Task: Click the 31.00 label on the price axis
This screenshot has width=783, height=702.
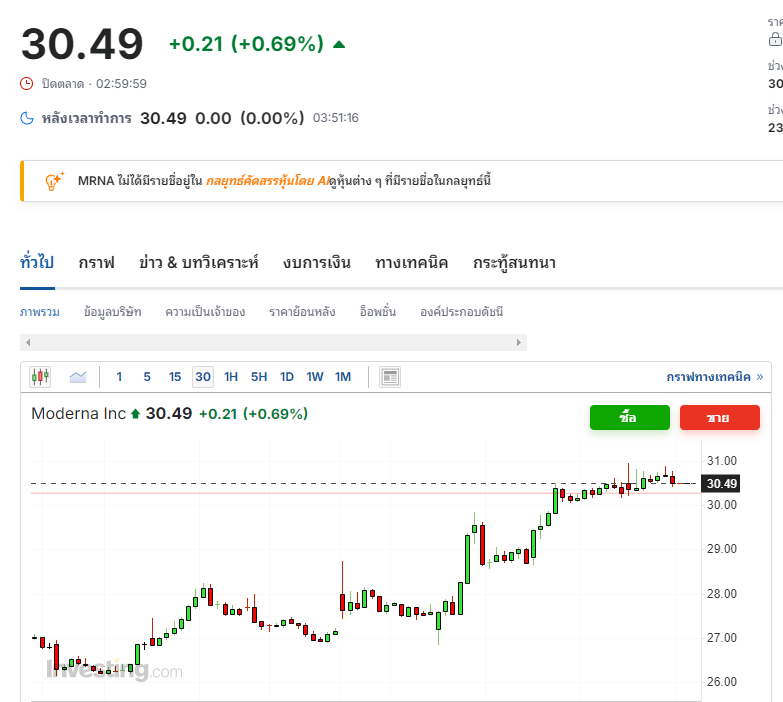Action: pos(722,460)
